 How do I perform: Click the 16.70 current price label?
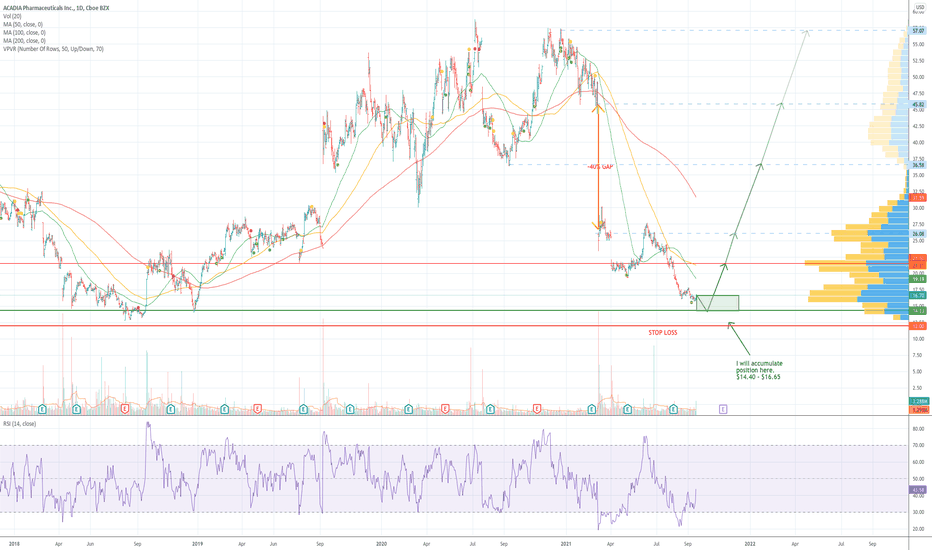point(918,295)
